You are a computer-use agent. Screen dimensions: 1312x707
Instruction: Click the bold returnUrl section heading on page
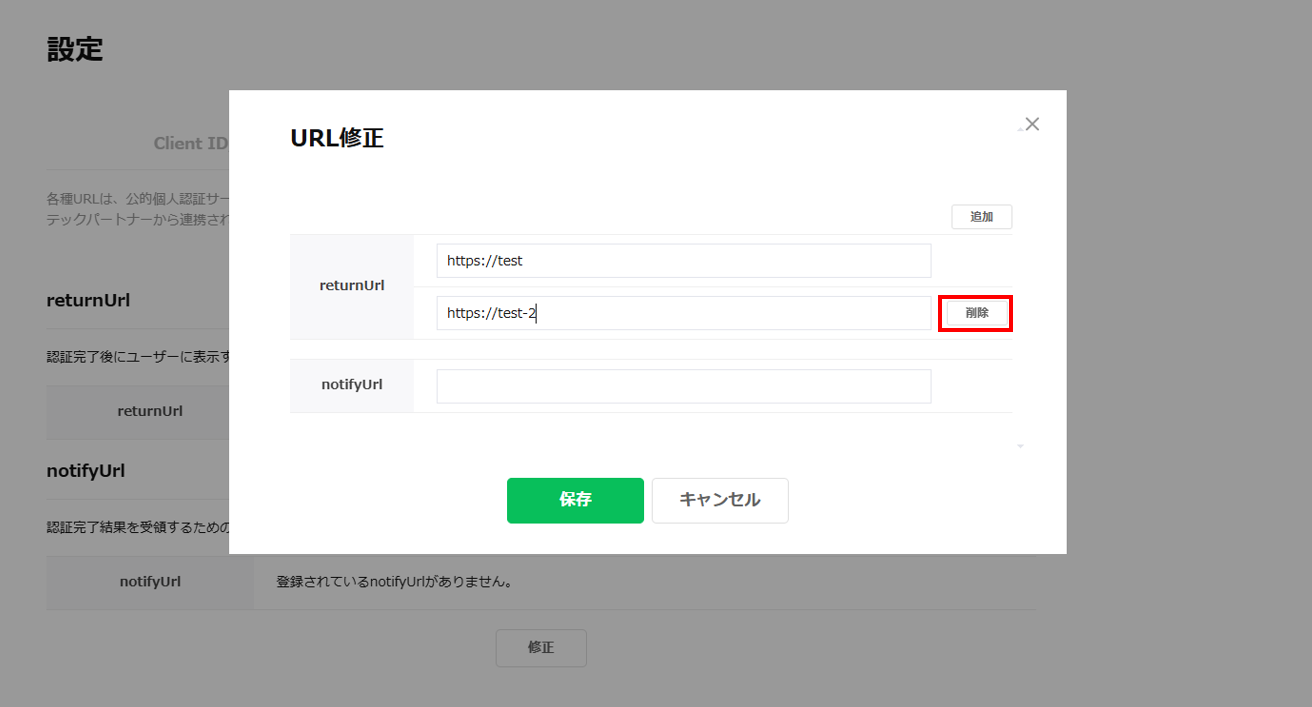88,300
